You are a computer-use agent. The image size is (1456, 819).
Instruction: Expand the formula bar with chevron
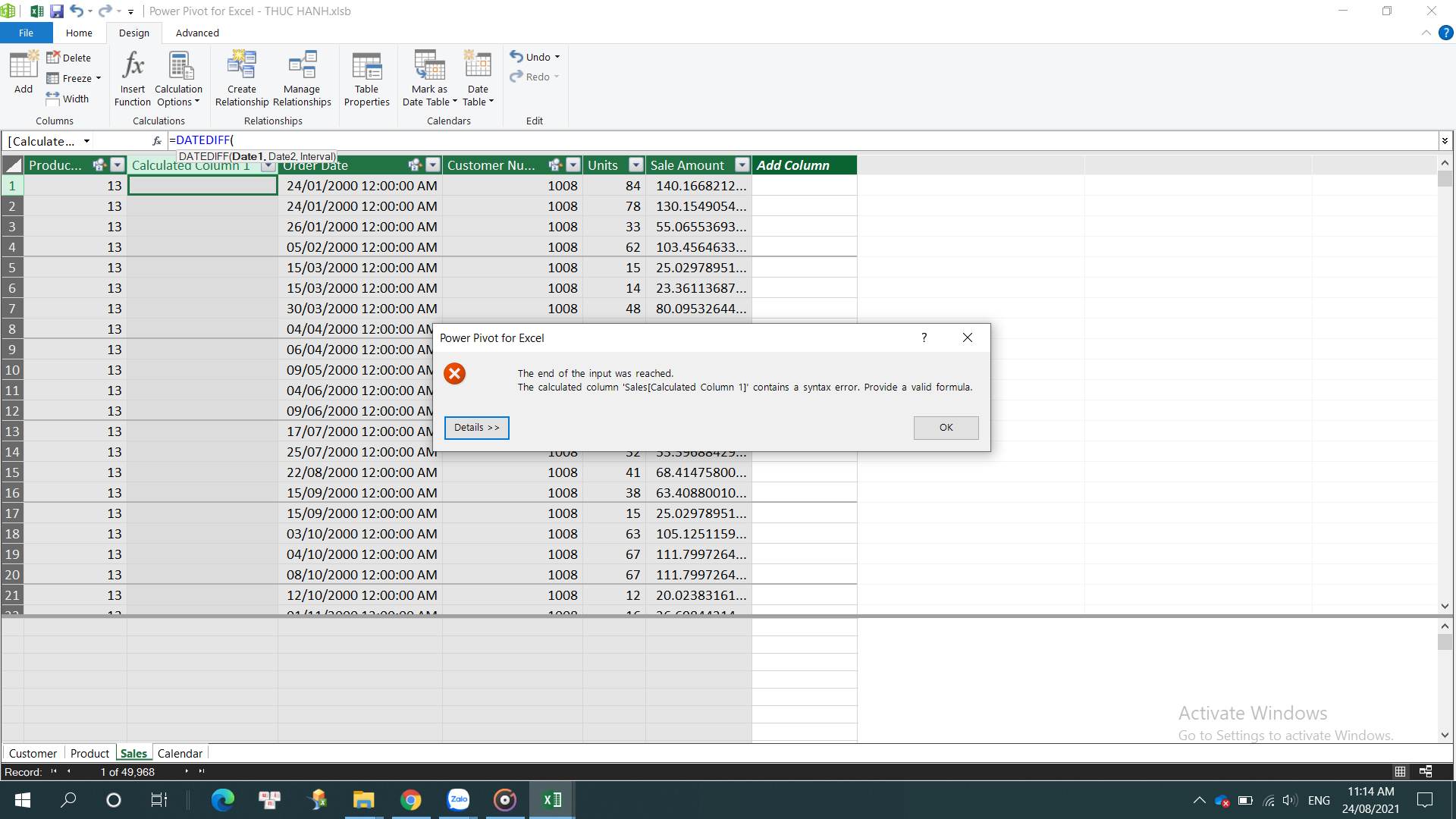(x=1445, y=140)
